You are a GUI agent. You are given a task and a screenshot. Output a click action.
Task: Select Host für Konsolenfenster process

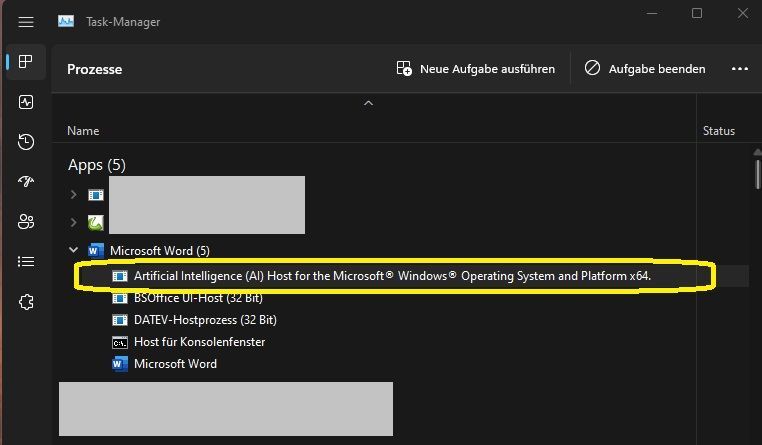point(200,342)
